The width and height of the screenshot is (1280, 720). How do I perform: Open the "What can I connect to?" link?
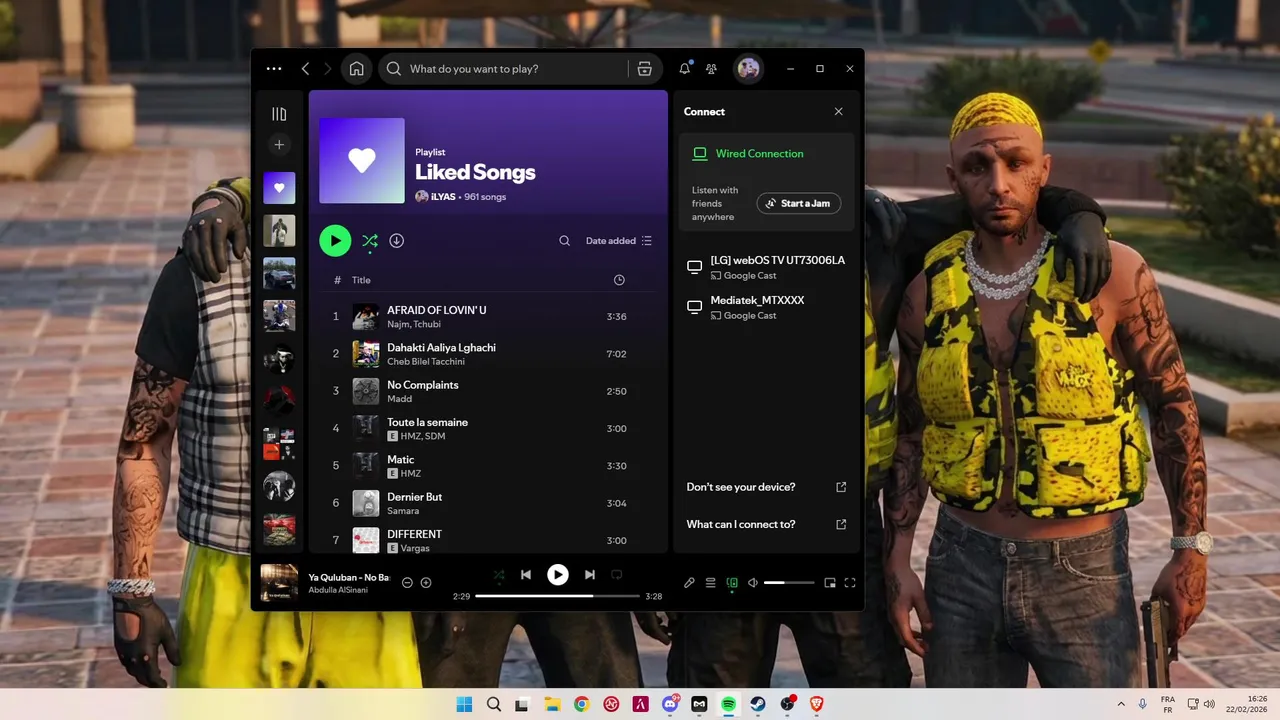tap(767, 524)
